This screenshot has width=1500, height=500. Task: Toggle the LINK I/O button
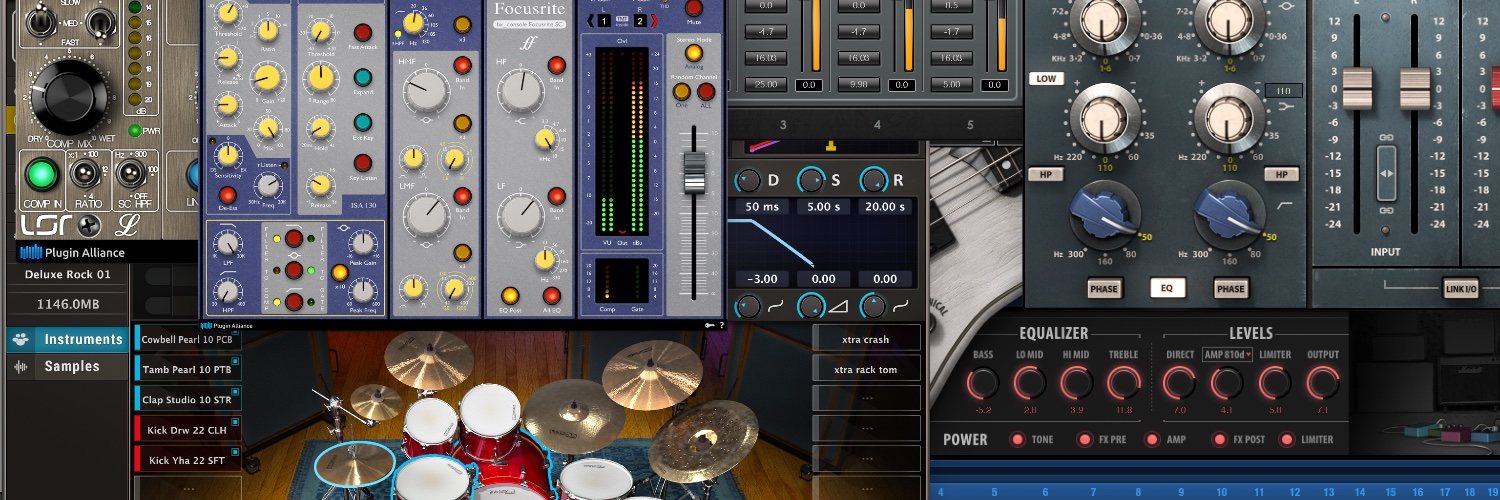click(1460, 290)
